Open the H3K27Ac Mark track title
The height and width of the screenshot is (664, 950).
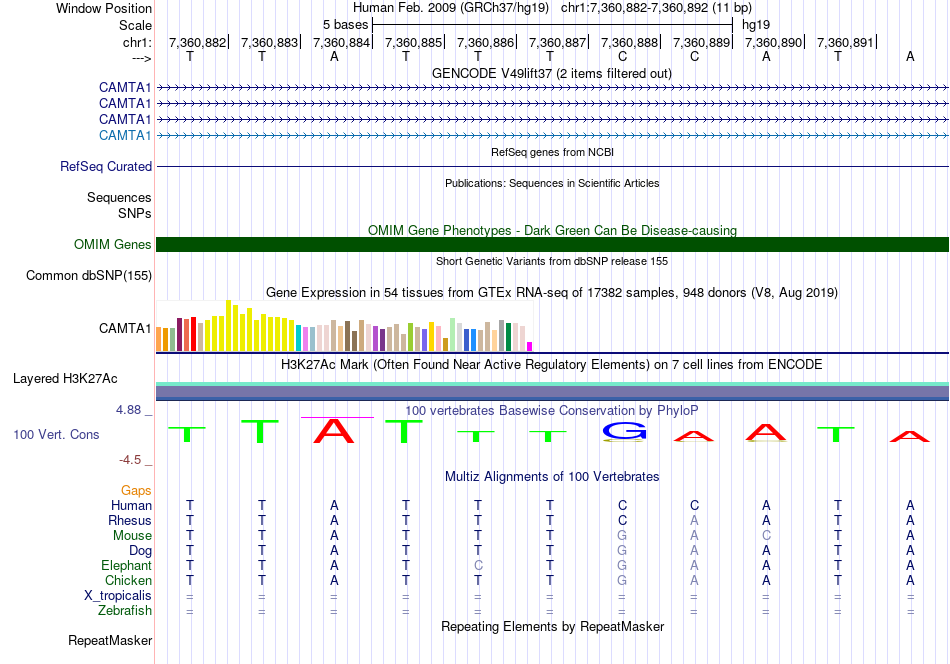click(552, 365)
